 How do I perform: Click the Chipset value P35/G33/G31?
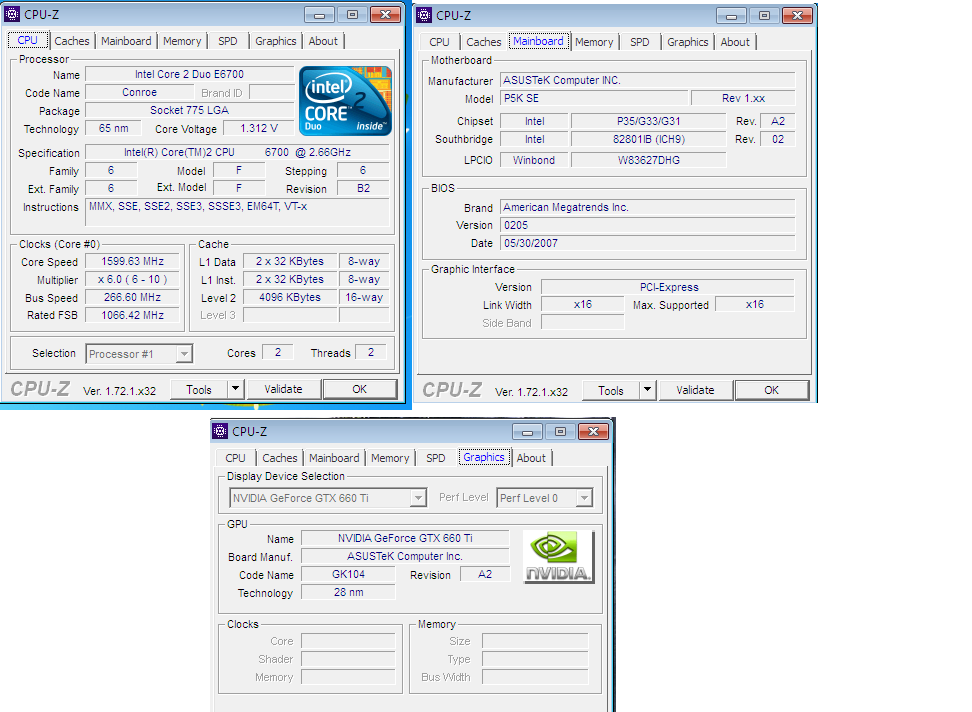648,121
